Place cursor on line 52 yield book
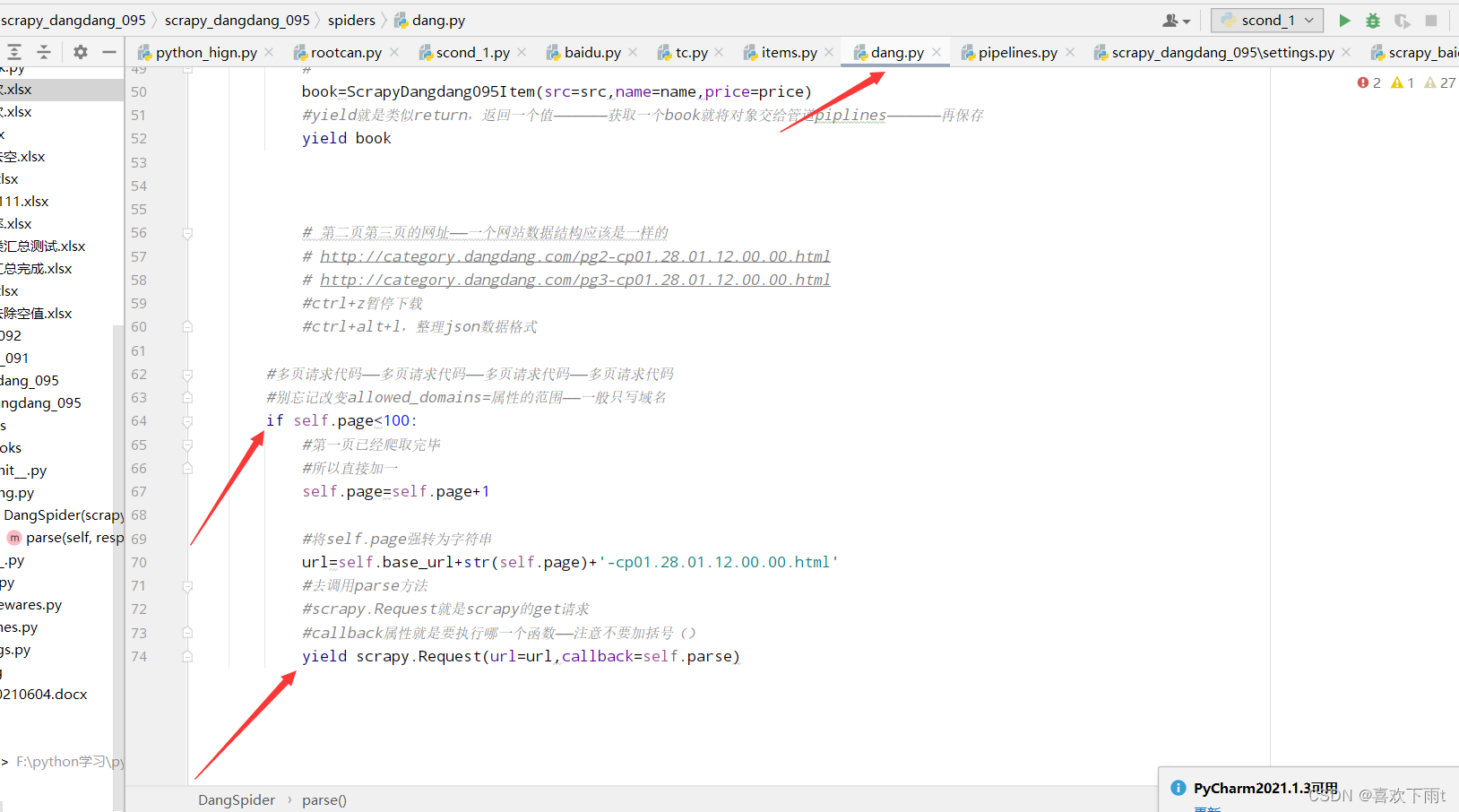This screenshot has height=812, width=1459. pyautogui.click(x=346, y=138)
